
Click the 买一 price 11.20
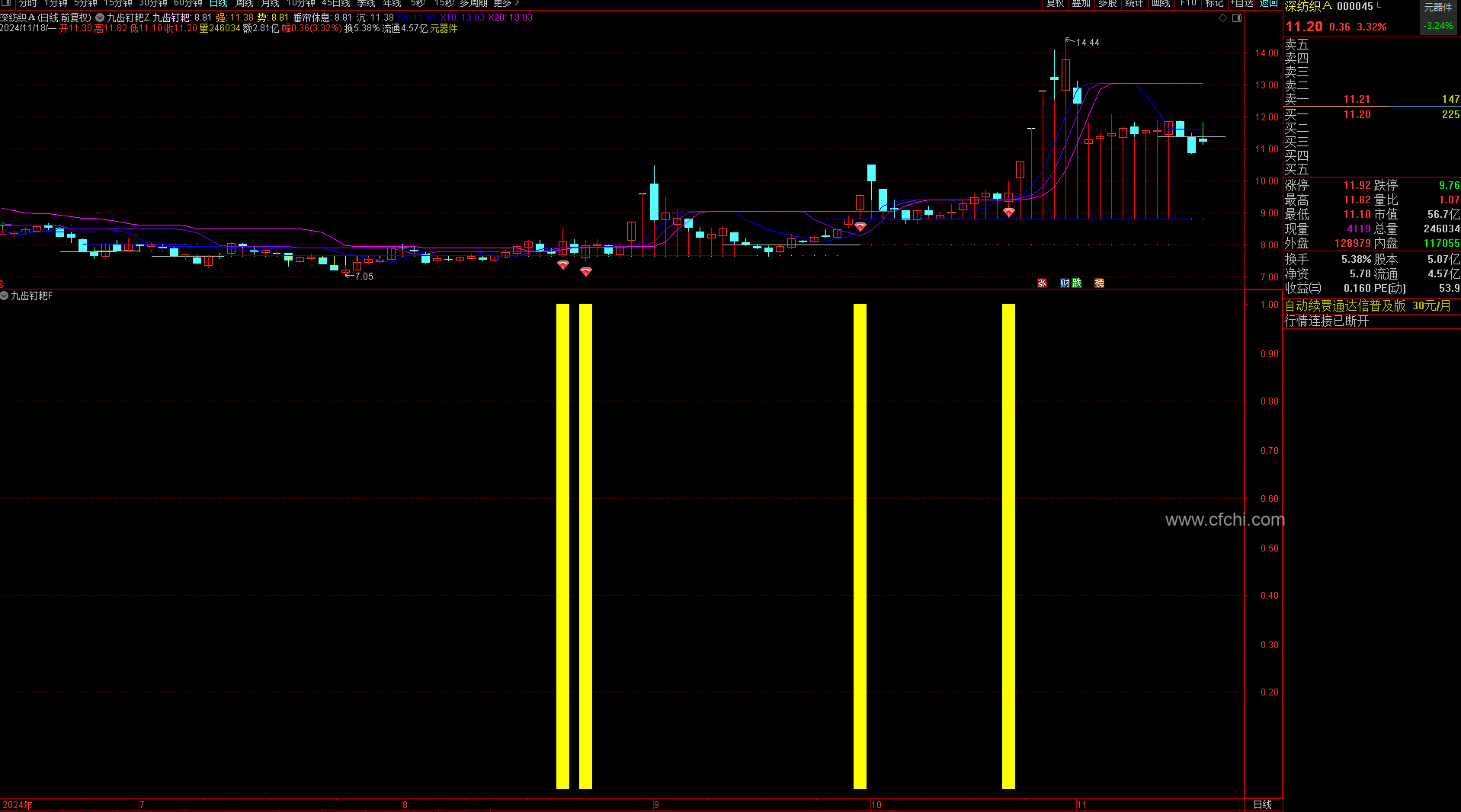coord(1357,115)
